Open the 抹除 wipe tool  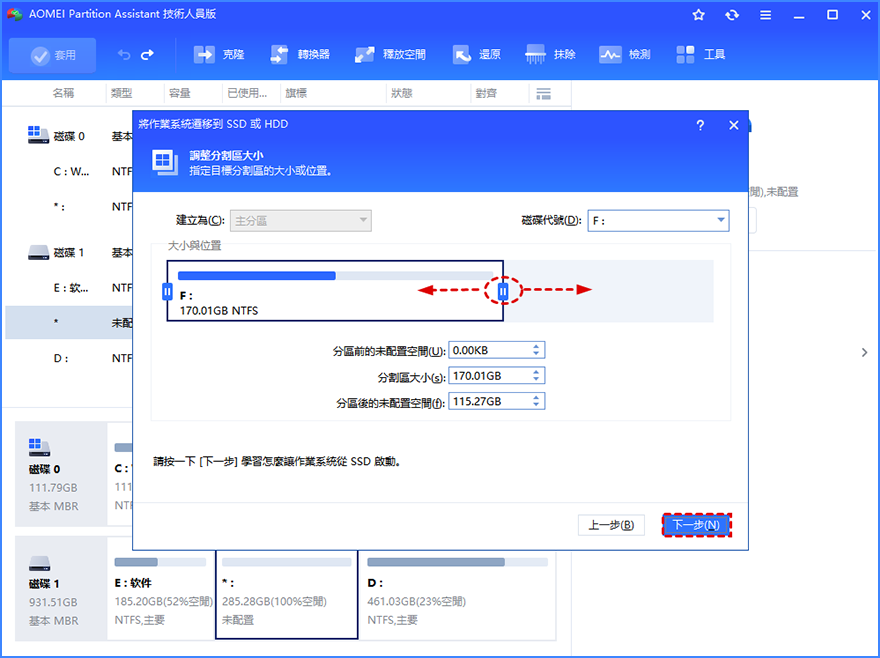551,54
